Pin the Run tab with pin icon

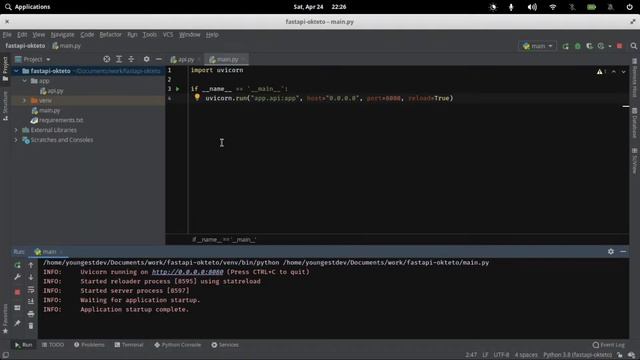(17, 323)
